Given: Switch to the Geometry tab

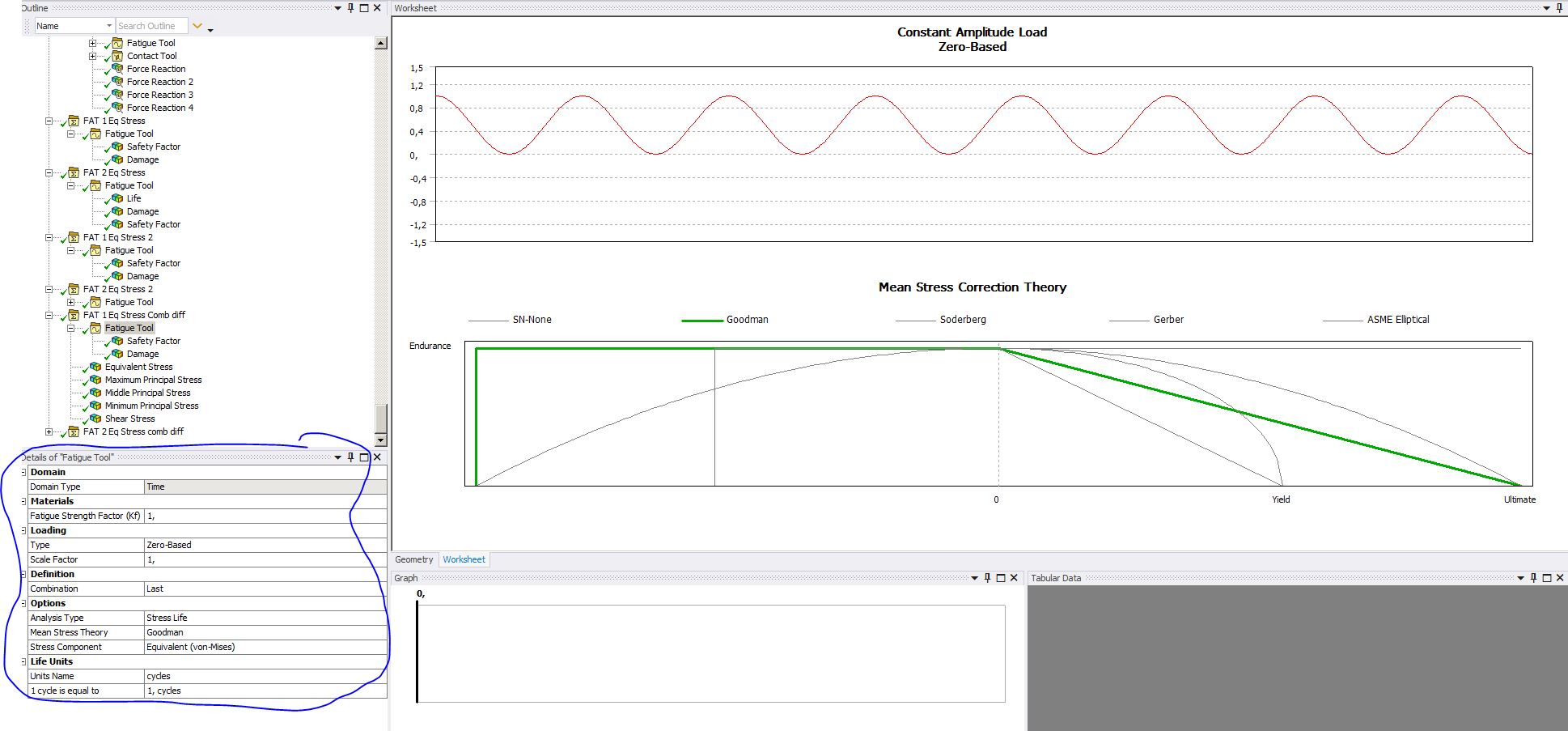Looking at the screenshot, I should (413, 559).
